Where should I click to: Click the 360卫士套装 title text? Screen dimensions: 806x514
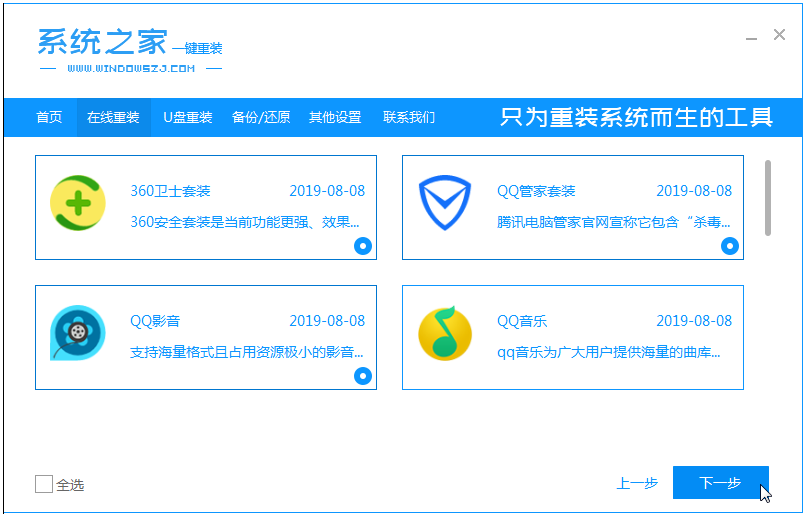(170, 191)
